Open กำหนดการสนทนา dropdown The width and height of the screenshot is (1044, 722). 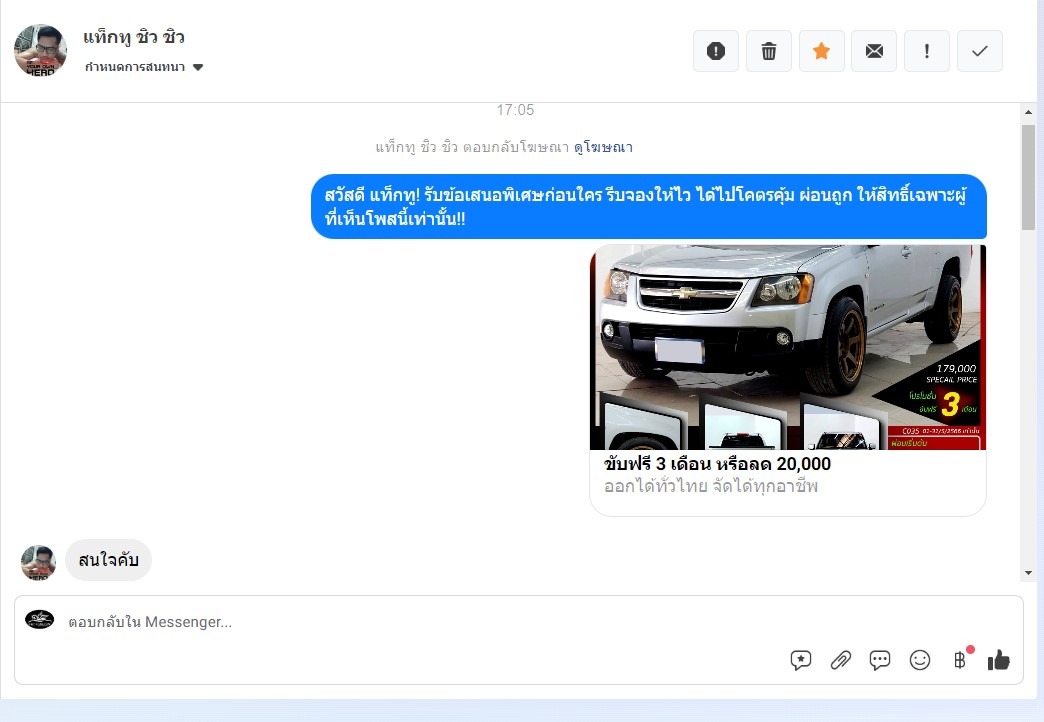click(x=144, y=67)
